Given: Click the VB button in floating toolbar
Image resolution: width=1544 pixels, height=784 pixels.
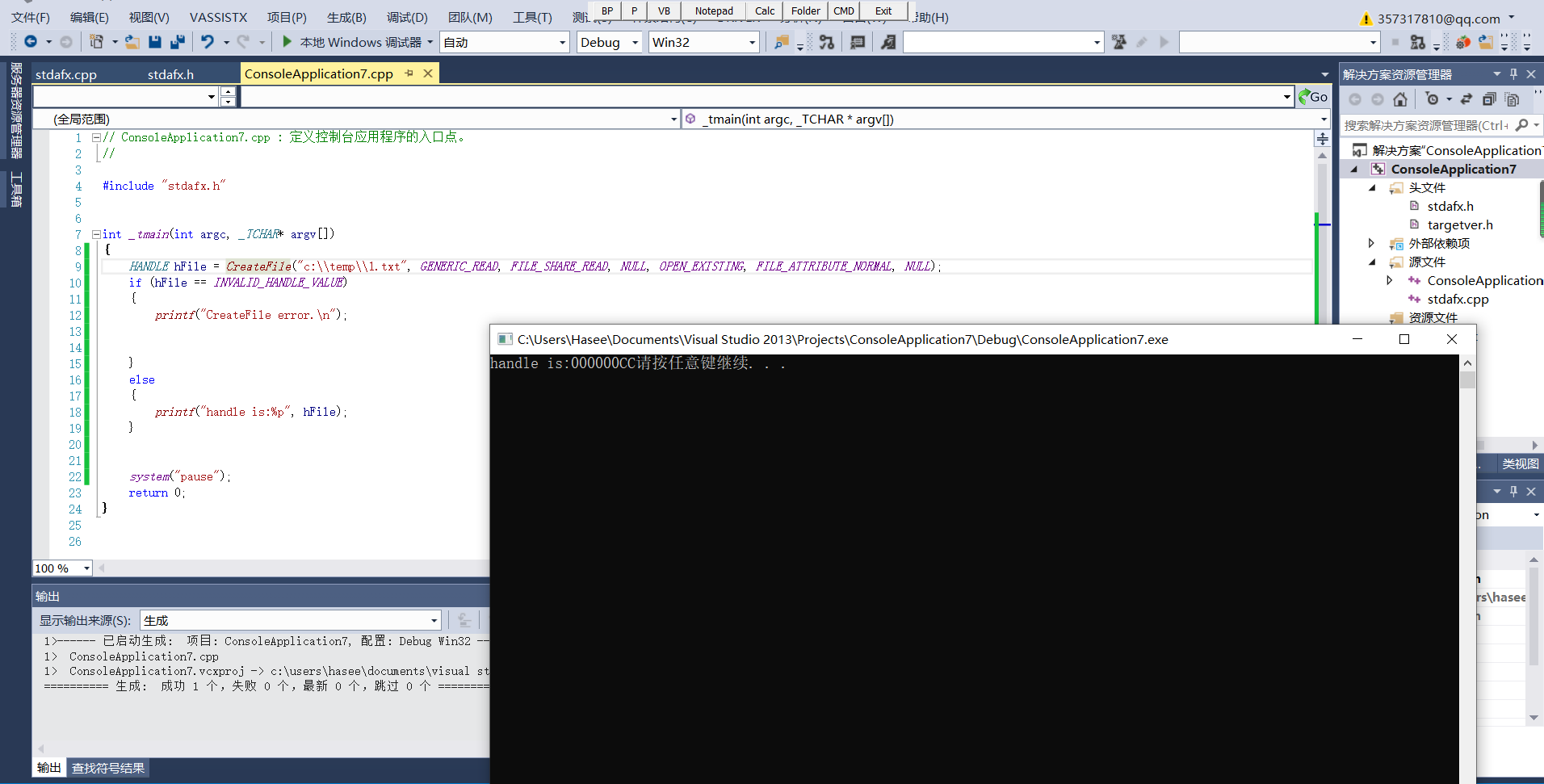Looking at the screenshot, I should click(x=664, y=10).
